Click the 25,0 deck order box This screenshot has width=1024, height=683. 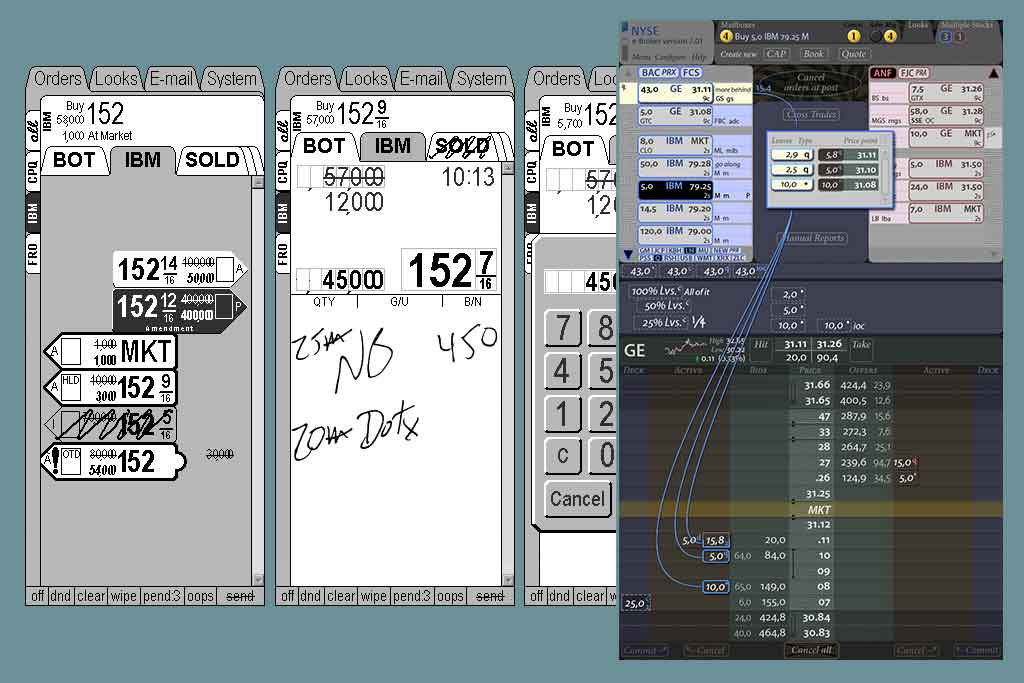coord(635,603)
